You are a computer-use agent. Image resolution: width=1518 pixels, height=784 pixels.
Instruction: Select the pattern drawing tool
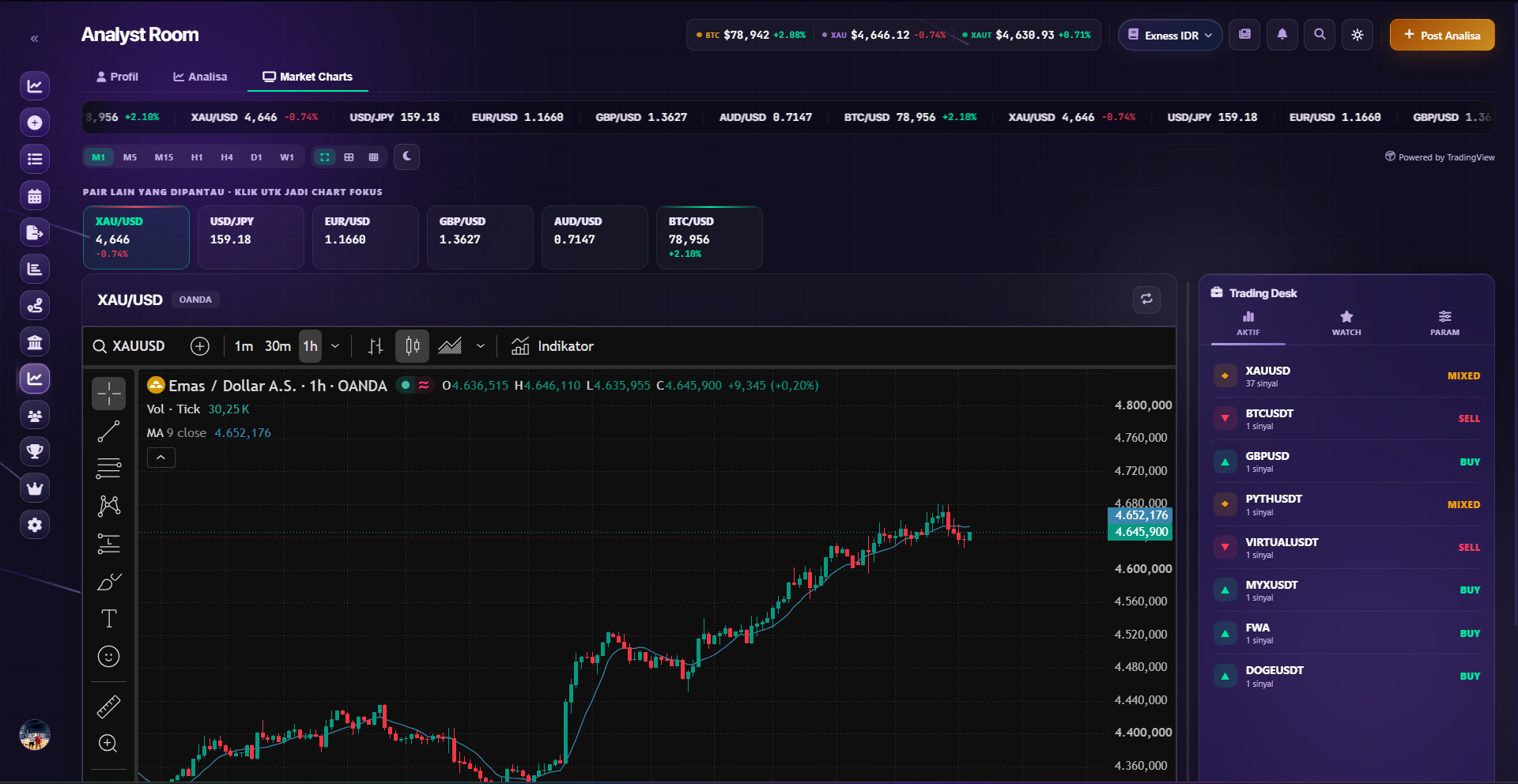(x=109, y=506)
